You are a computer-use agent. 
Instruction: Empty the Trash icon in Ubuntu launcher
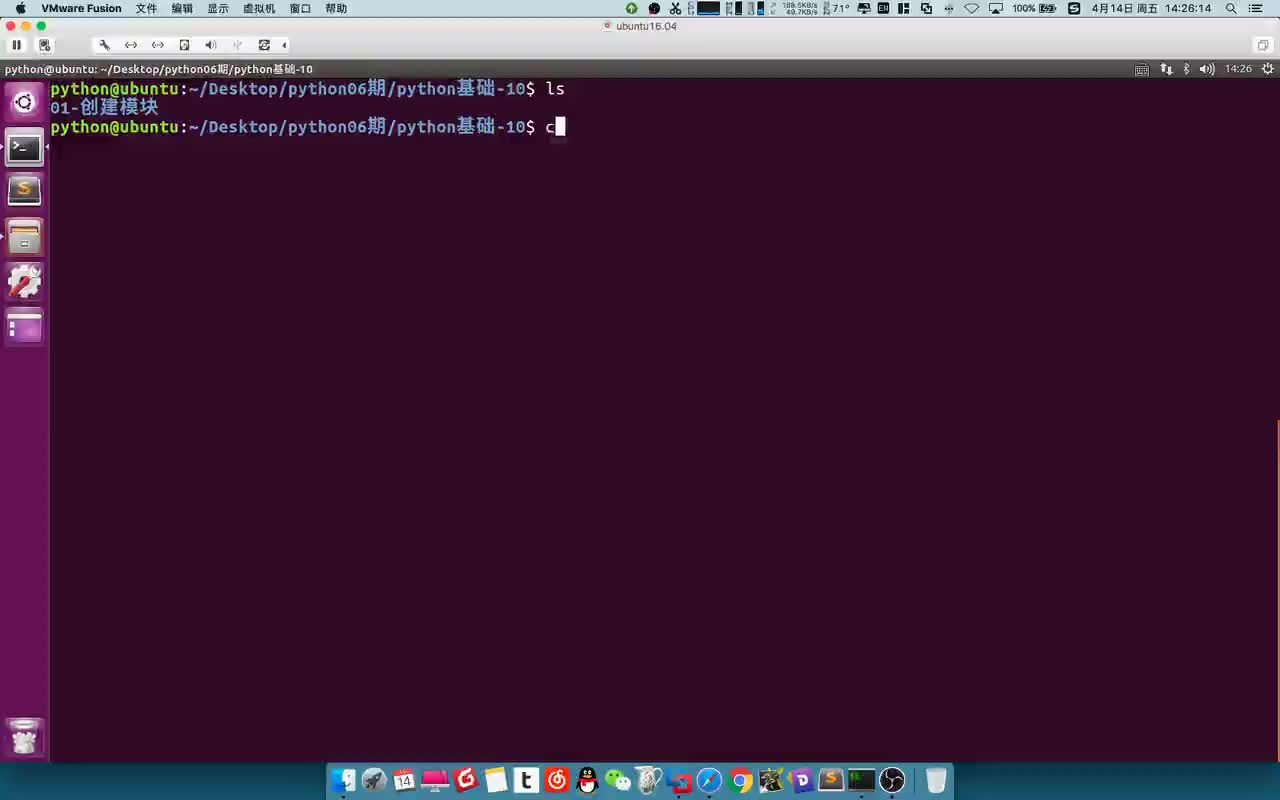24,737
